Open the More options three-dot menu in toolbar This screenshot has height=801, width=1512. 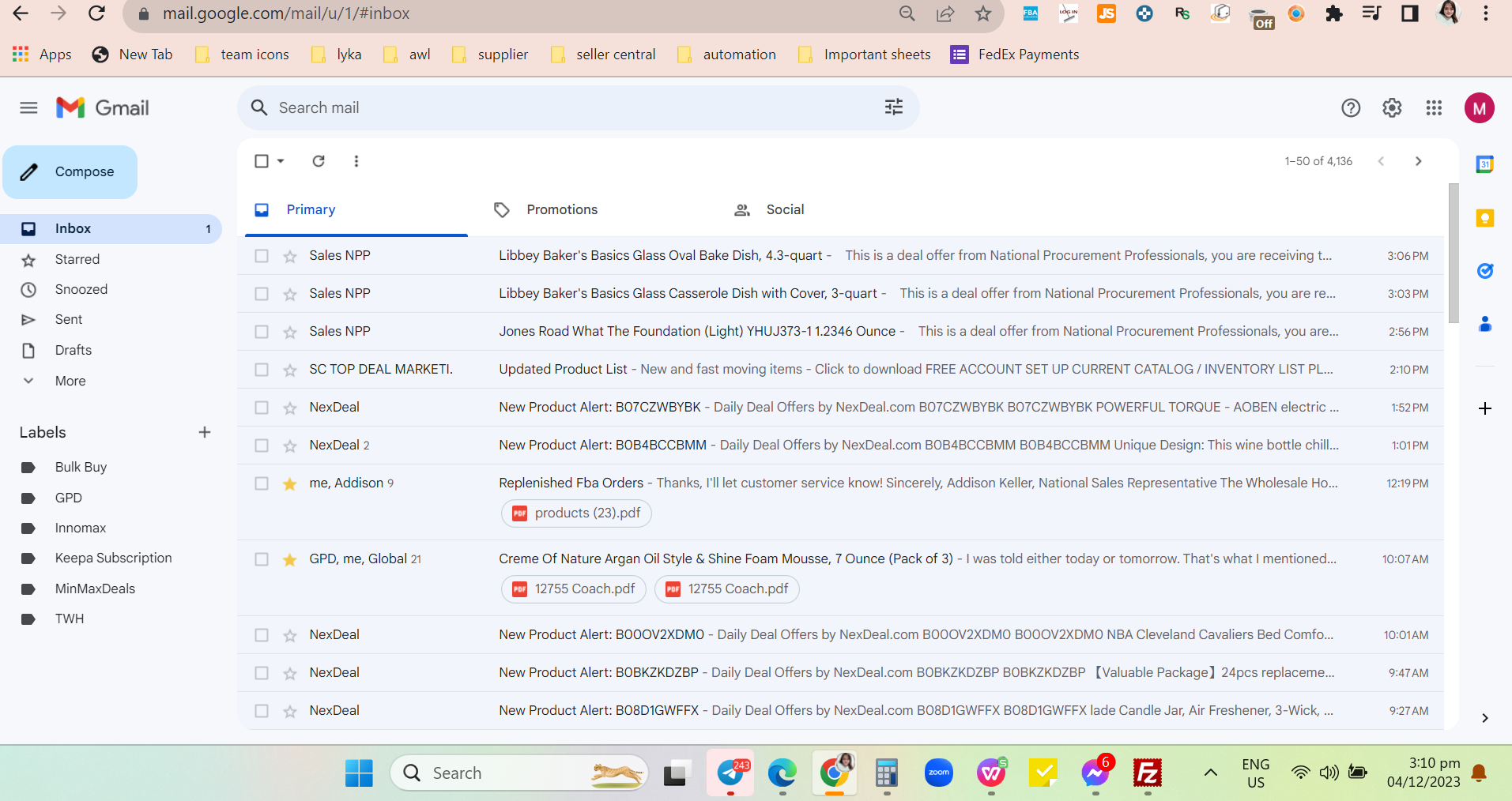pos(356,161)
